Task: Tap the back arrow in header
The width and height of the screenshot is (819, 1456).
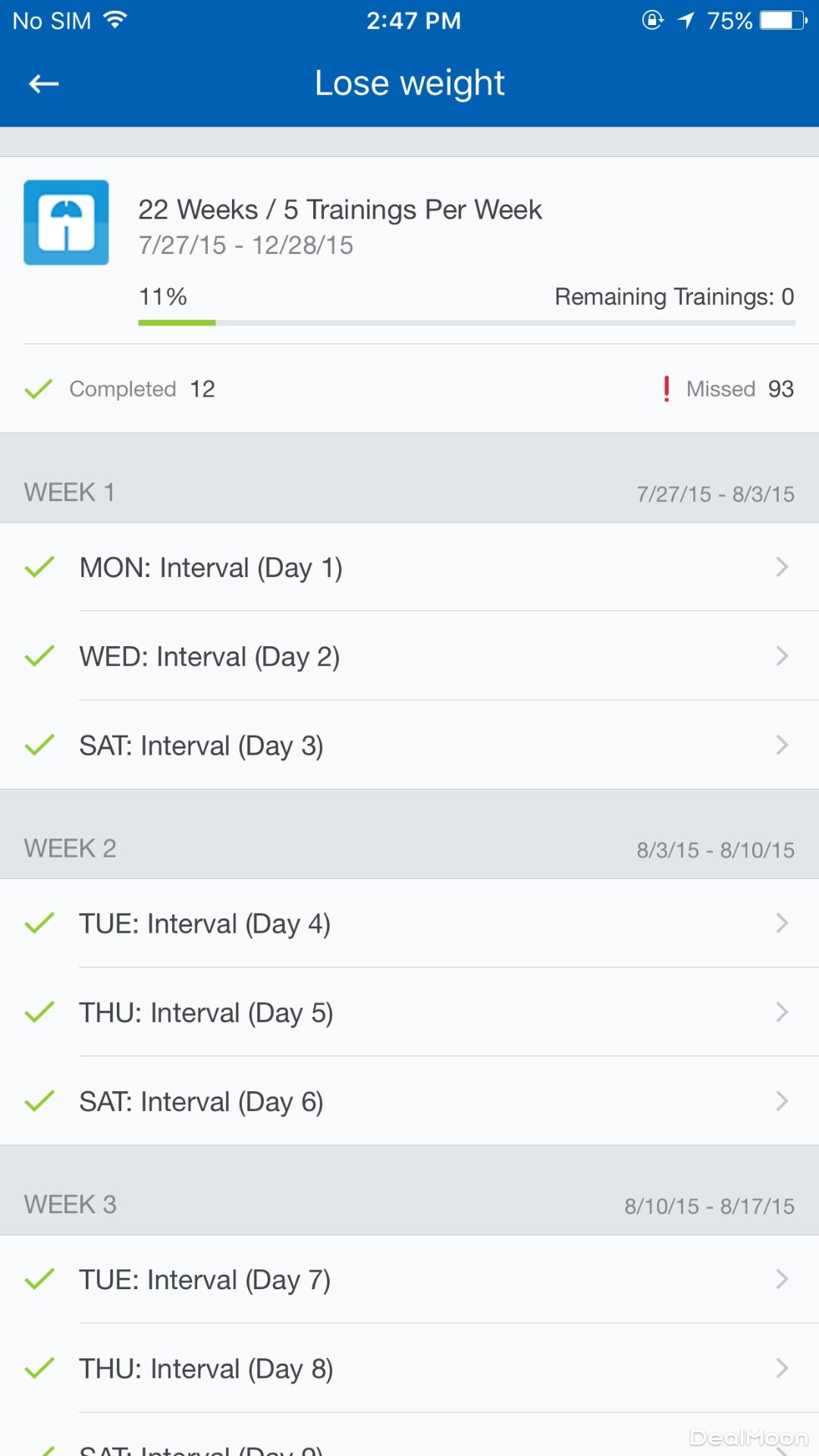Action: point(44,84)
